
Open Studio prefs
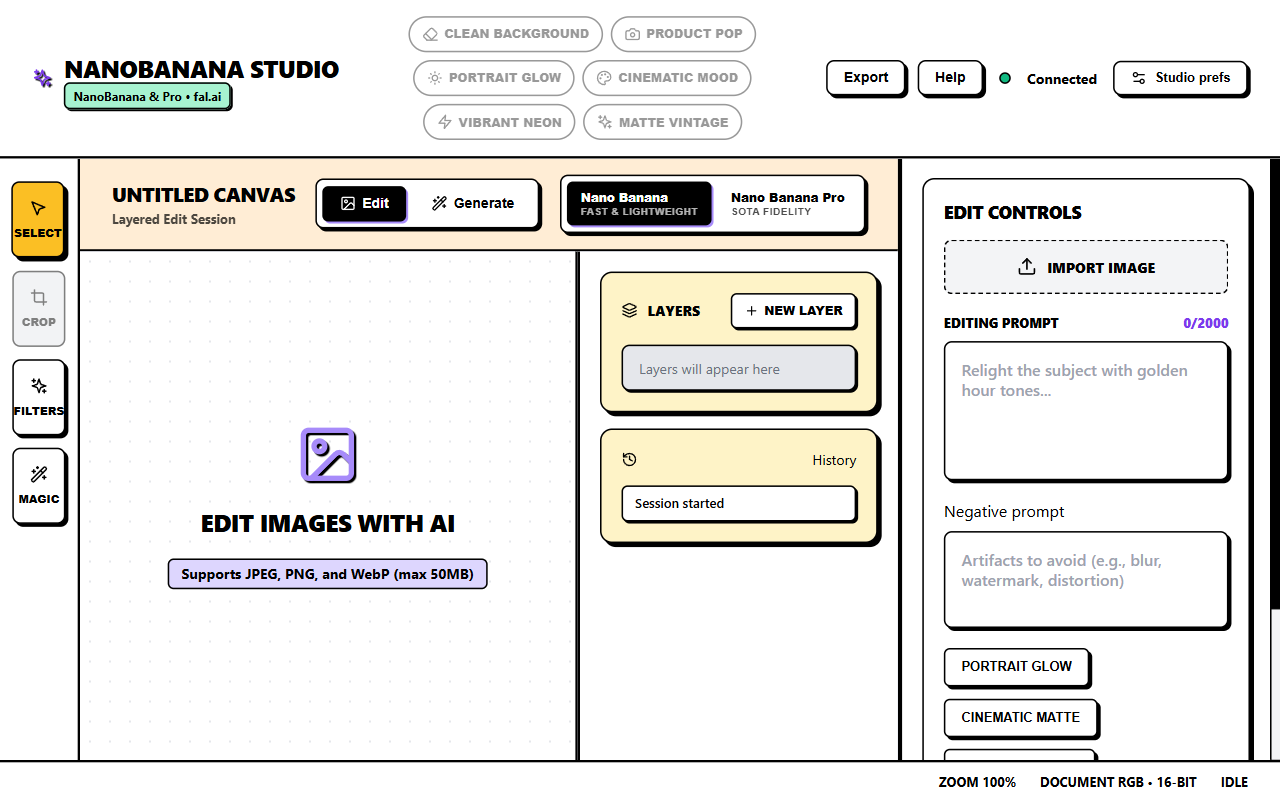click(x=1181, y=78)
